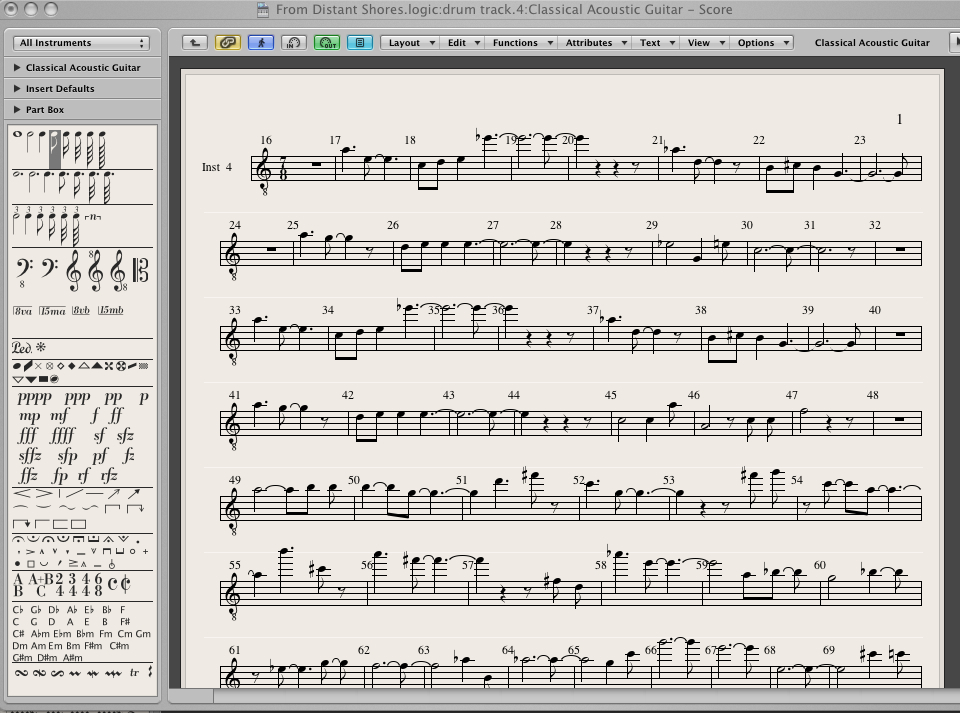Choose the 6/8 time signature symbol

(x=99, y=584)
